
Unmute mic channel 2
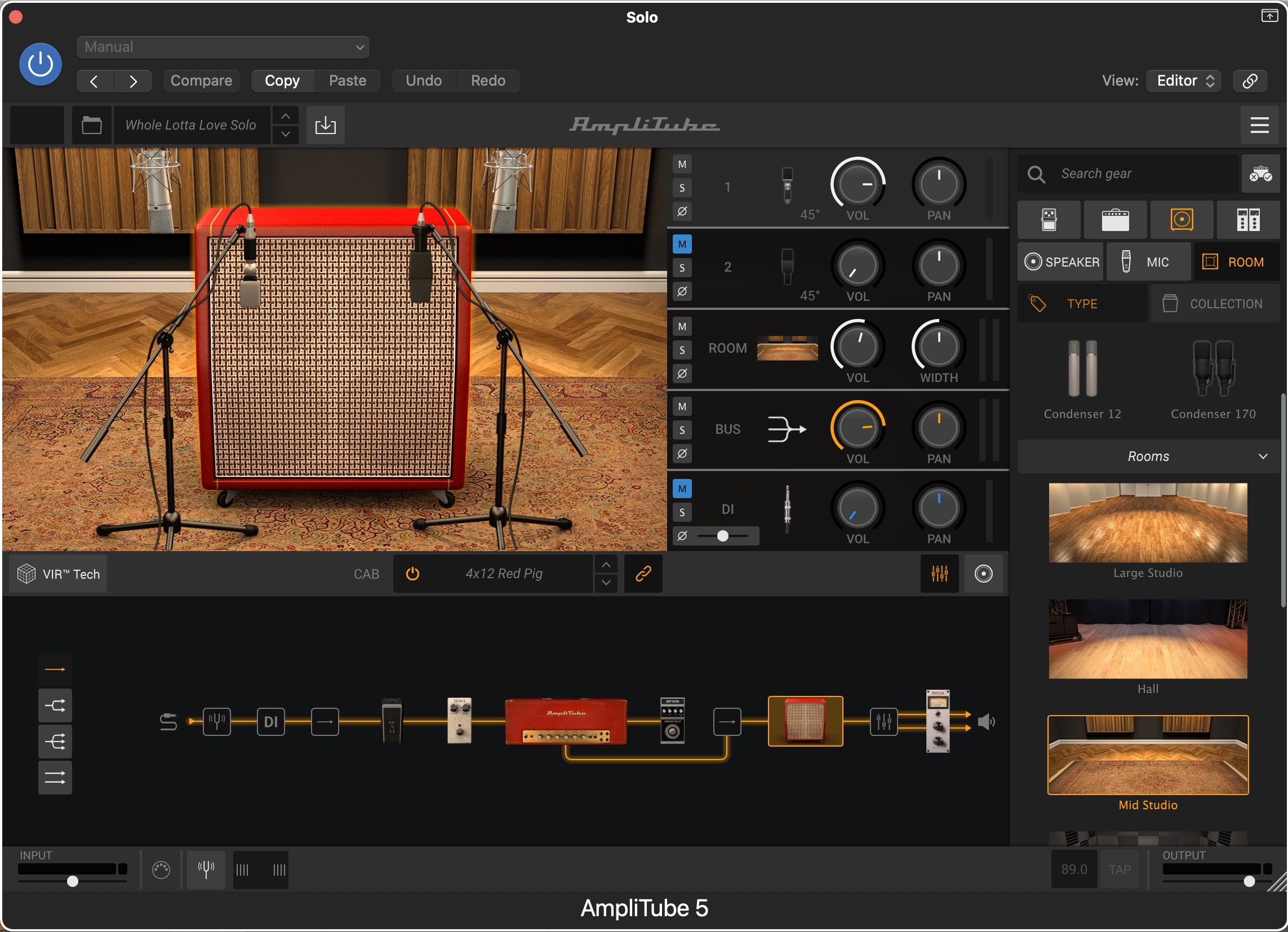[x=682, y=245]
